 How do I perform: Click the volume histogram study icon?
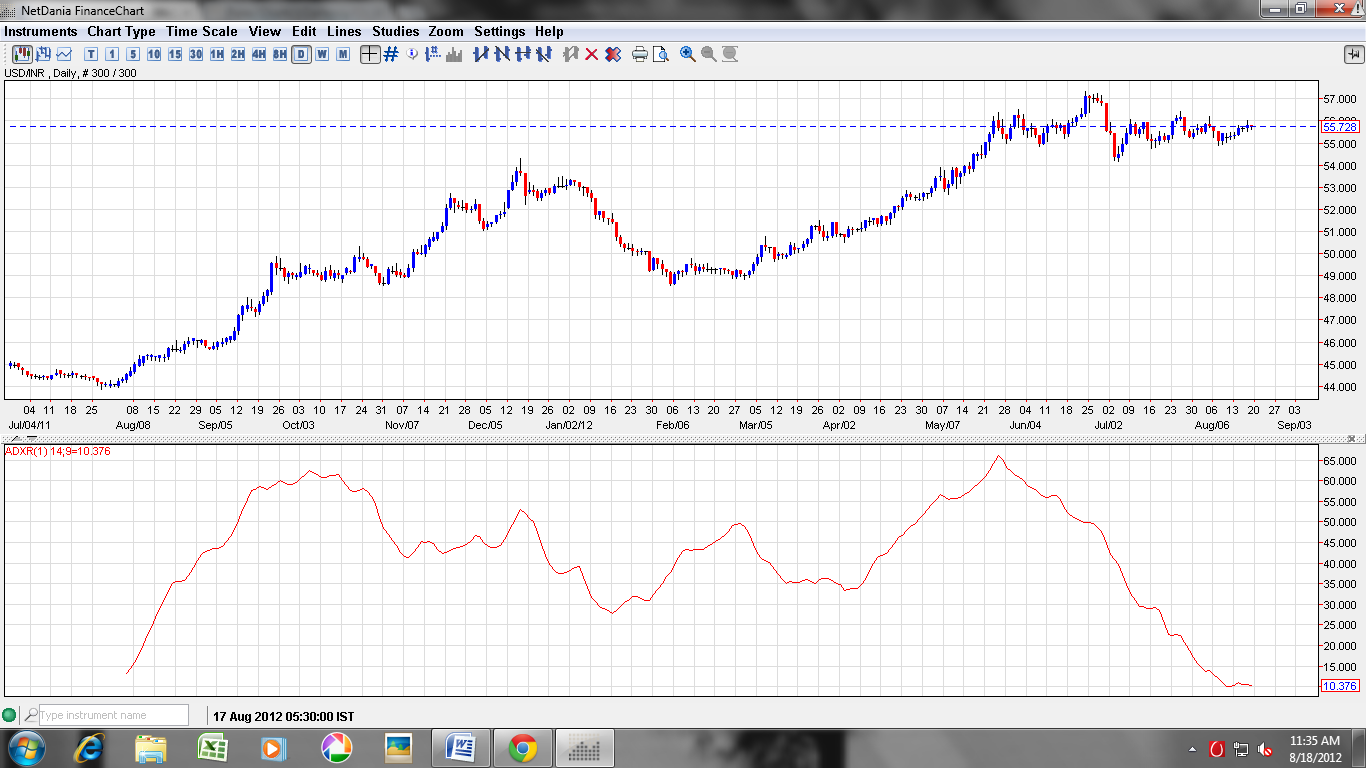tap(453, 55)
